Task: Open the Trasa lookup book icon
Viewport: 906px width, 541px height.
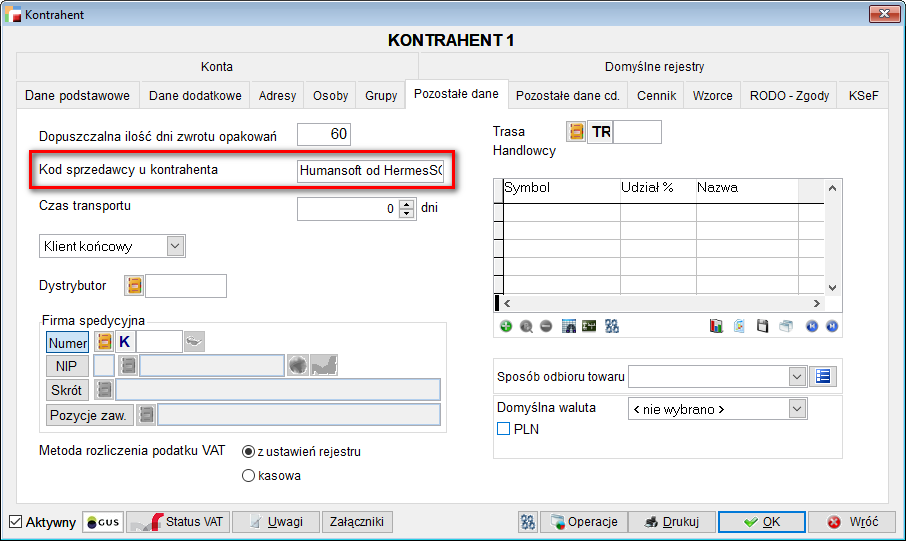Action: pos(576,132)
